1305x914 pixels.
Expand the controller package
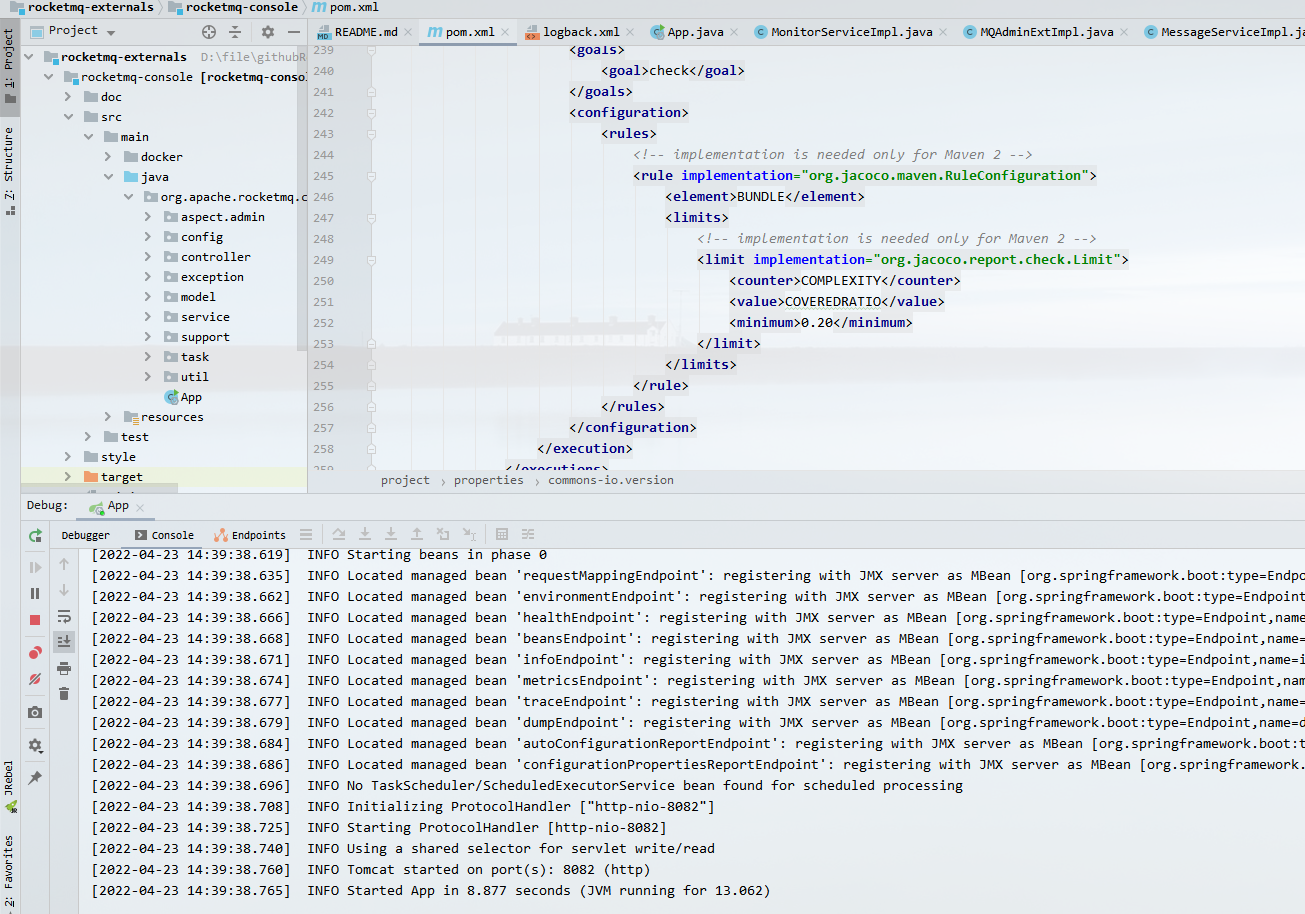coord(148,257)
